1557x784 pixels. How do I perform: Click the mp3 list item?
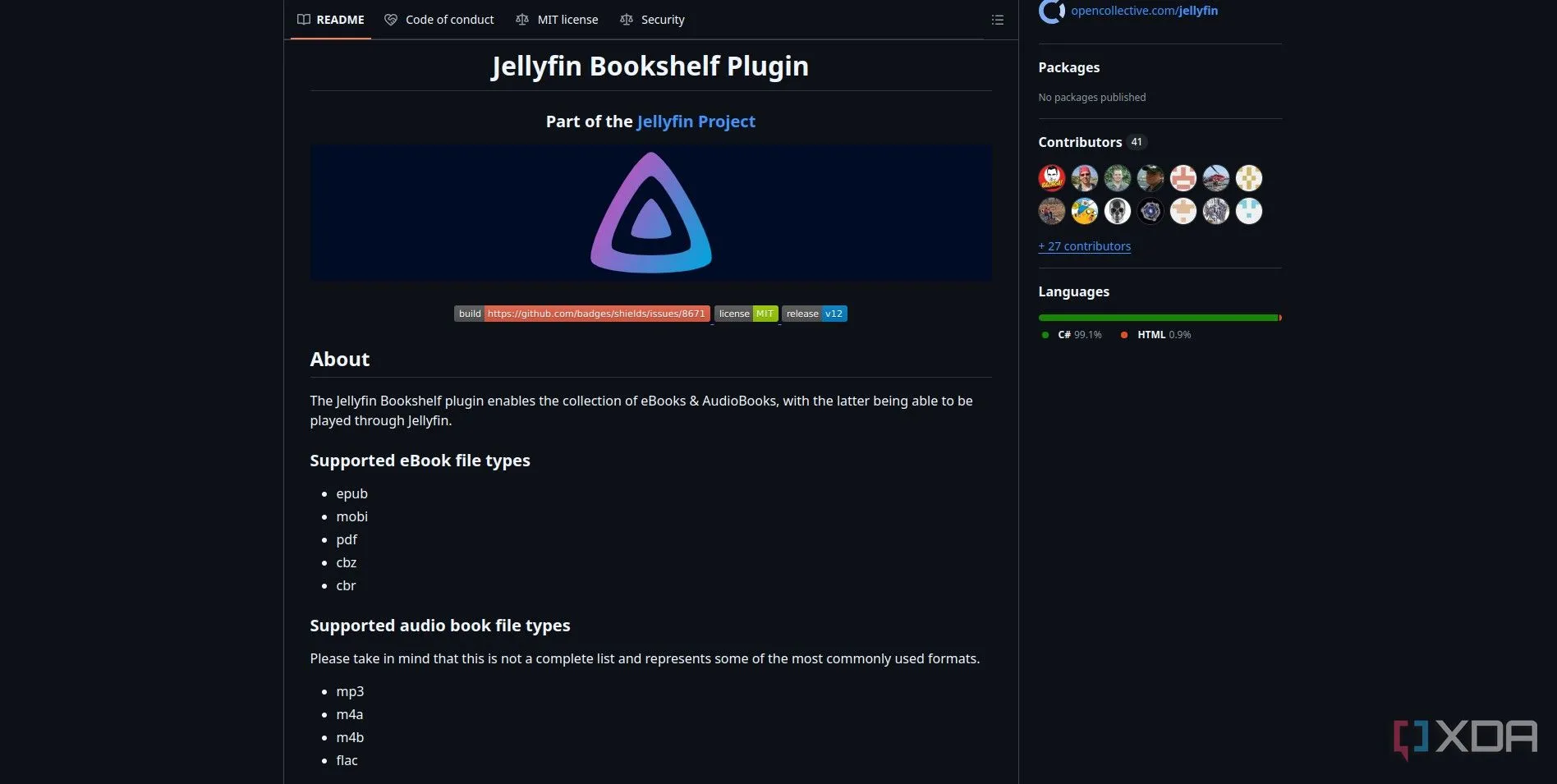(x=350, y=691)
